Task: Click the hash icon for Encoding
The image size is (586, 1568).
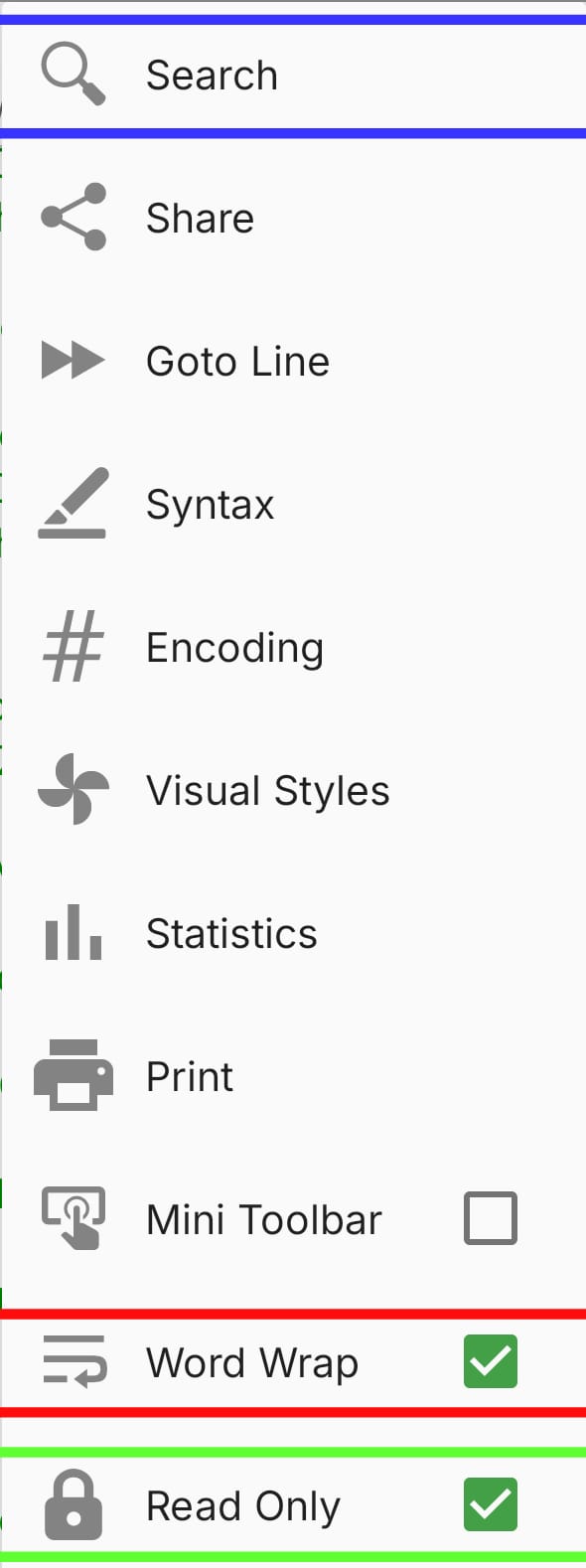Action: pos(73,647)
